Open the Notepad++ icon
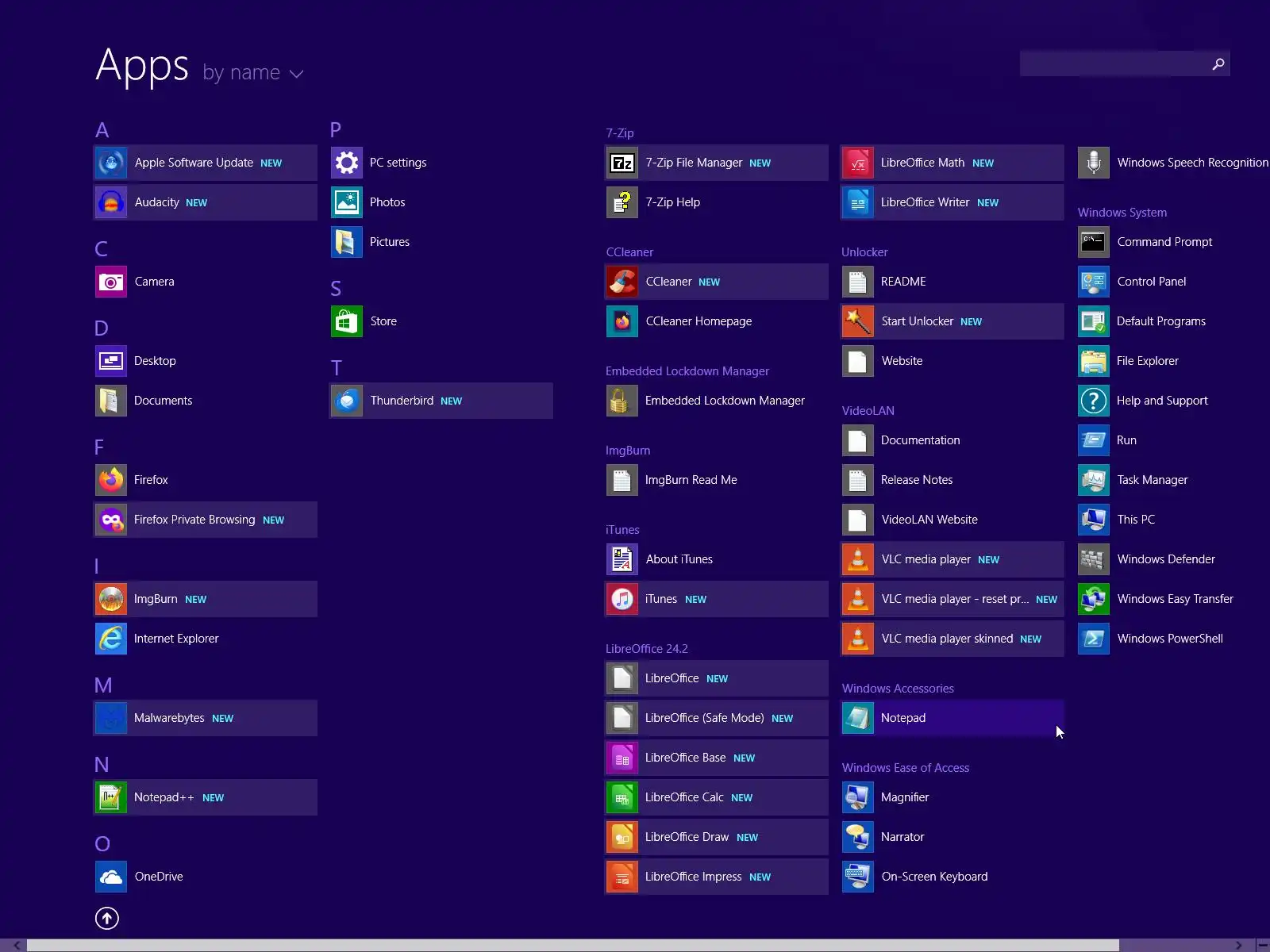Image resolution: width=1270 pixels, height=952 pixels. point(111,797)
